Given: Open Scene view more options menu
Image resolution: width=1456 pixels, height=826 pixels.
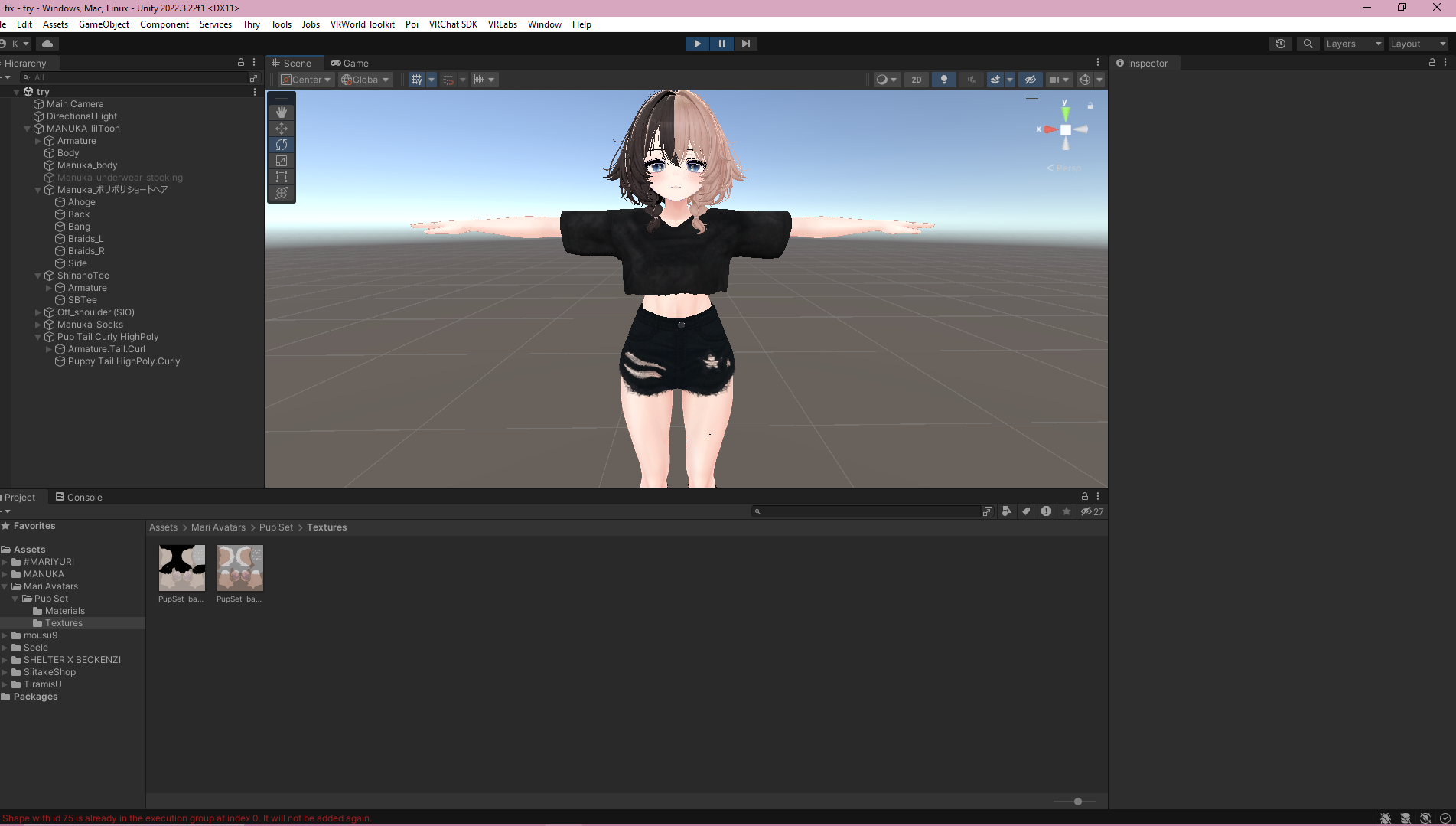Looking at the screenshot, I should pos(1098,63).
